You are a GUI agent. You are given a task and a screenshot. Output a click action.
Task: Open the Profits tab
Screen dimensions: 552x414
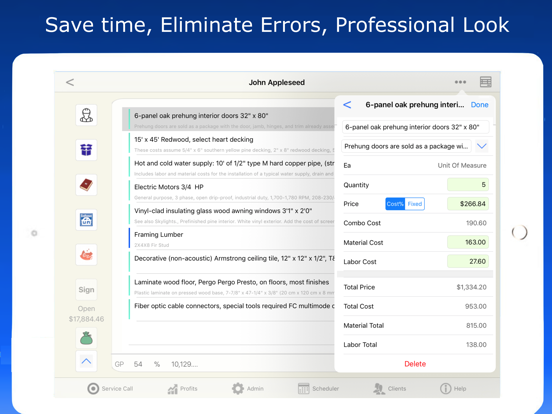[x=182, y=388]
